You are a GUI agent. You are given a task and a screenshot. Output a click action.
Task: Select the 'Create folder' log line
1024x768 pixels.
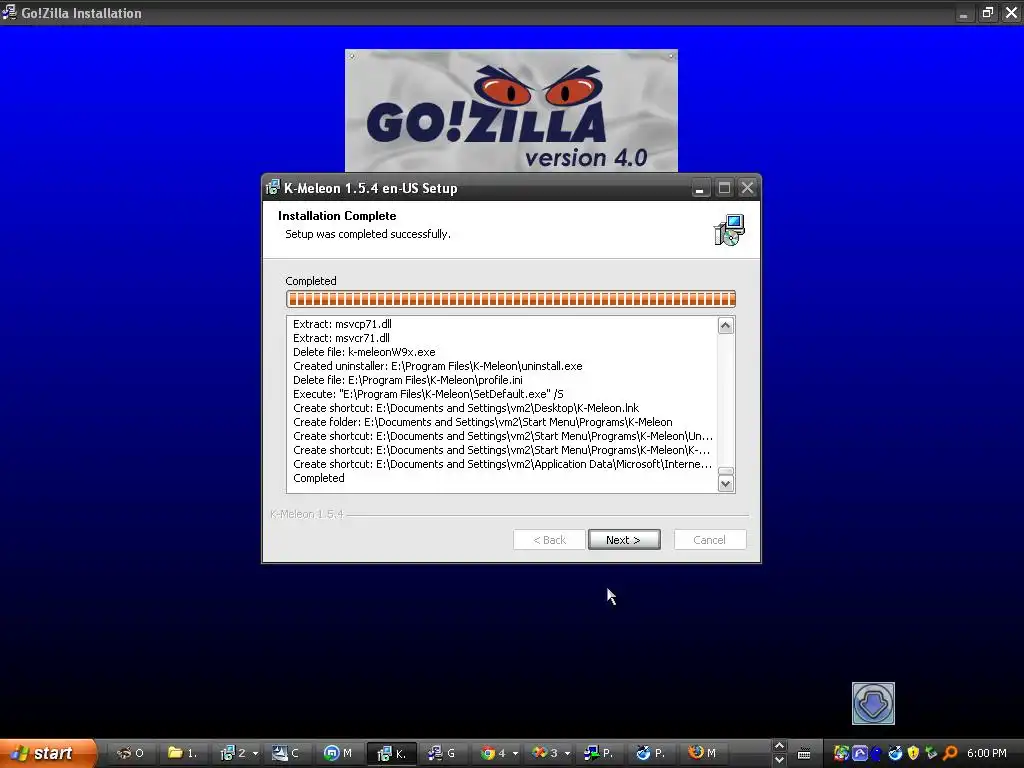point(483,423)
